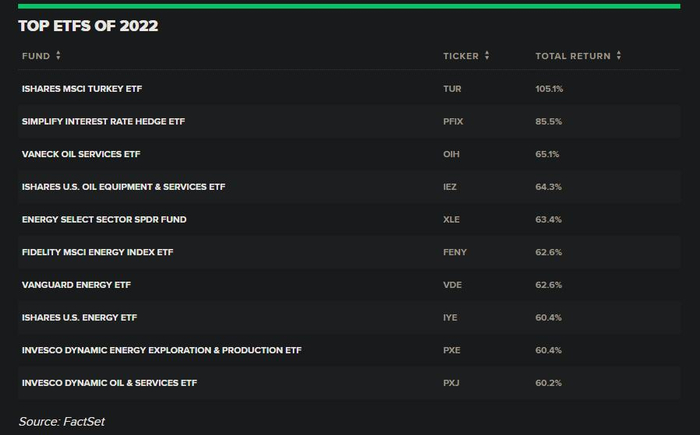Open iShares U.S. Oil Equipment & Services ETF
700x435 pixels.
pyautogui.click(x=123, y=186)
